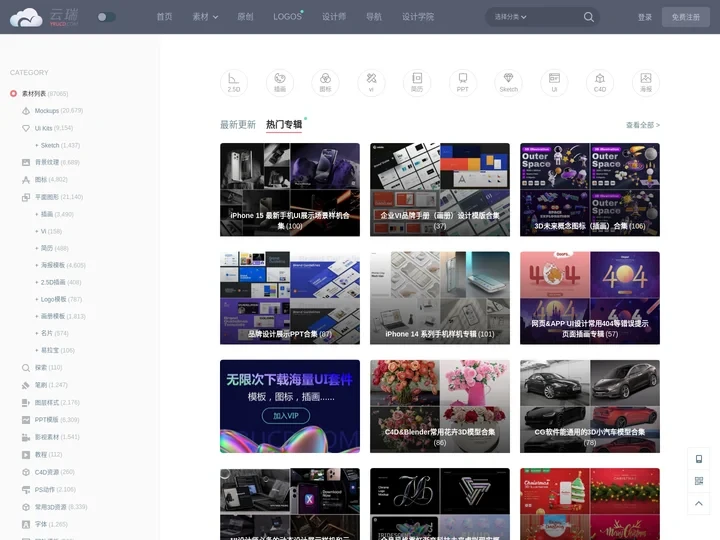The height and width of the screenshot is (540, 720).
Task: Toggle the dark mode switch in header
Action: pos(107,17)
